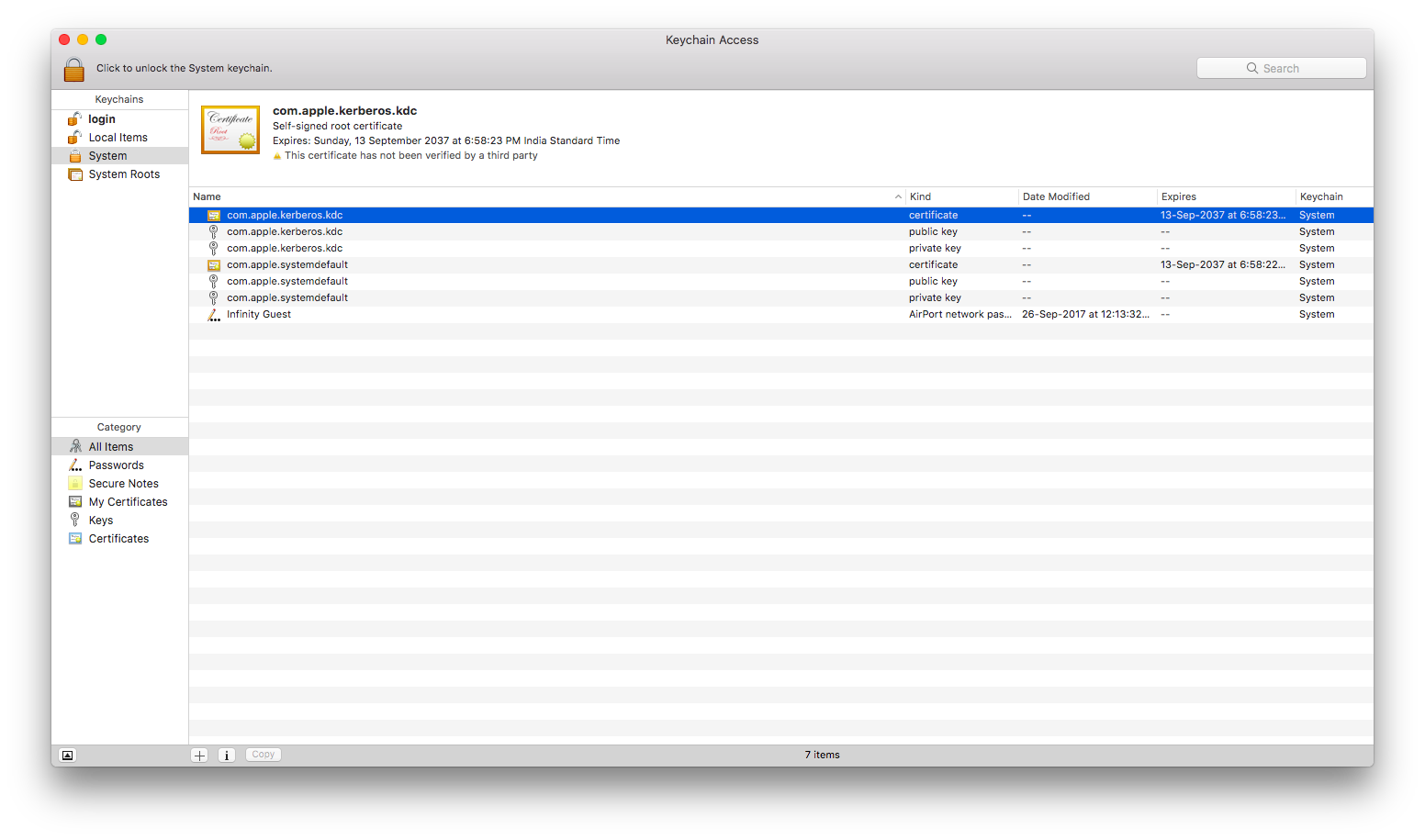Click the 'Self-signed root certificate' text
The width and height of the screenshot is (1425, 840).
(x=337, y=127)
